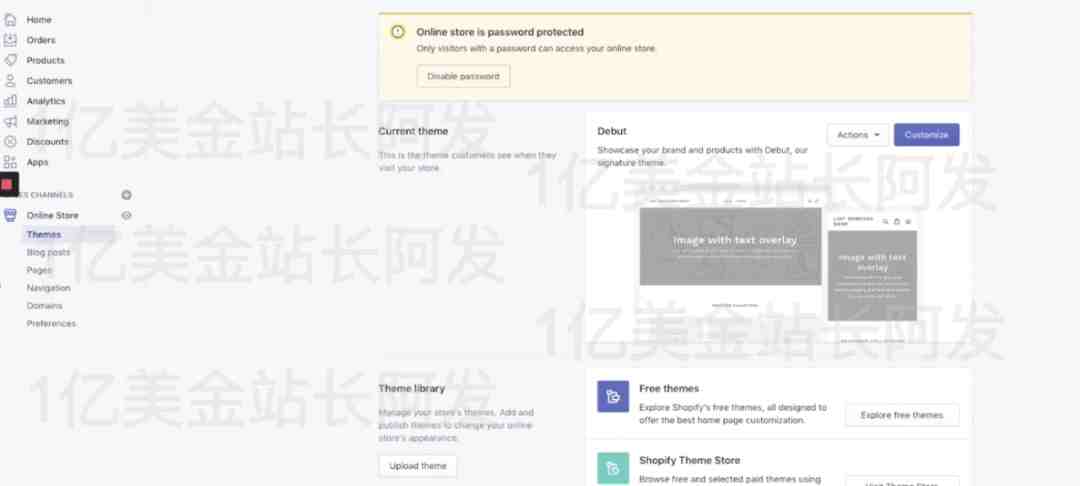Screen dimensions: 1080x486
Task: Click Explore free themes button
Action: pyautogui.click(x=902, y=415)
